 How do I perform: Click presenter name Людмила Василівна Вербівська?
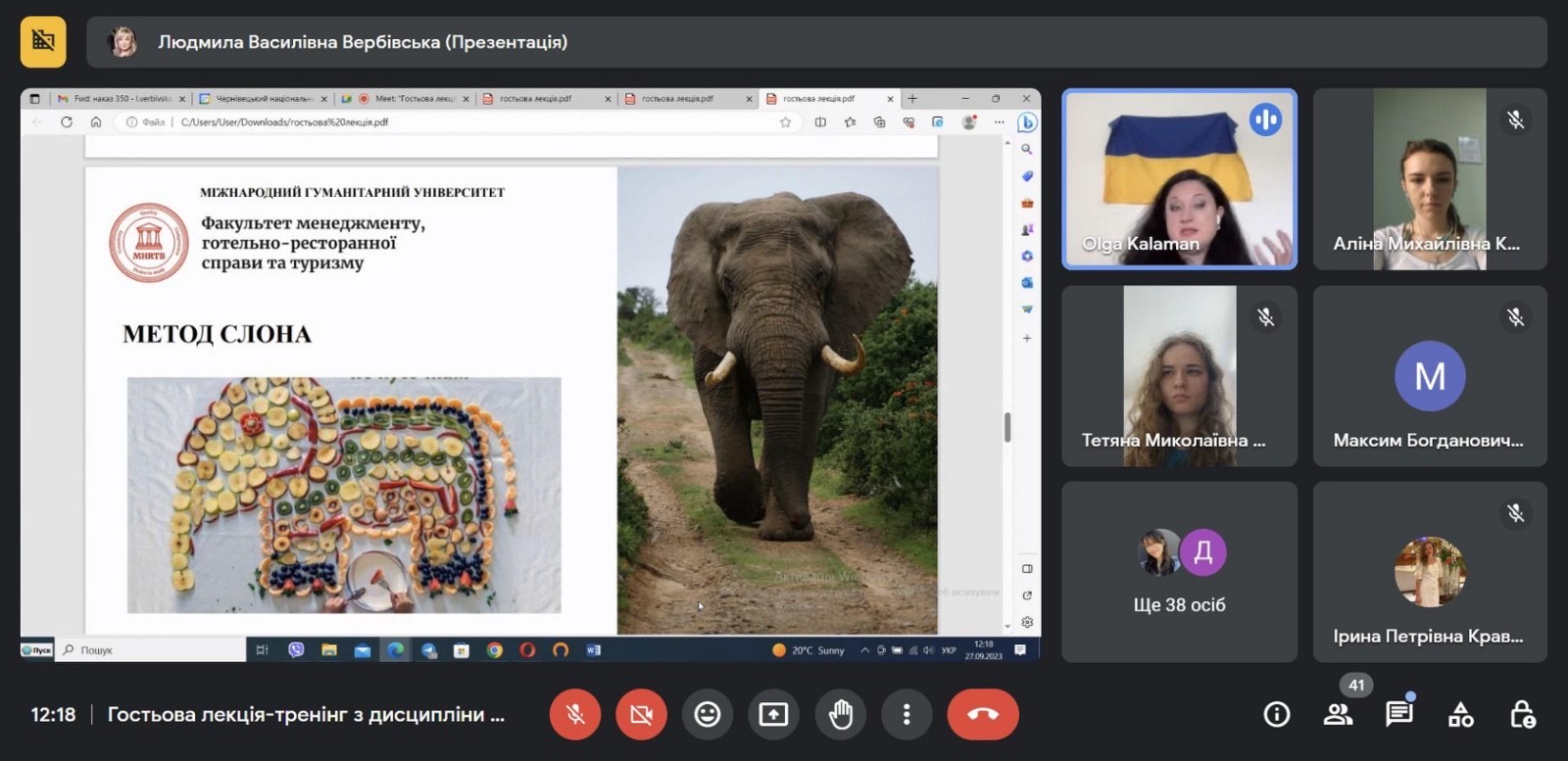(x=363, y=42)
